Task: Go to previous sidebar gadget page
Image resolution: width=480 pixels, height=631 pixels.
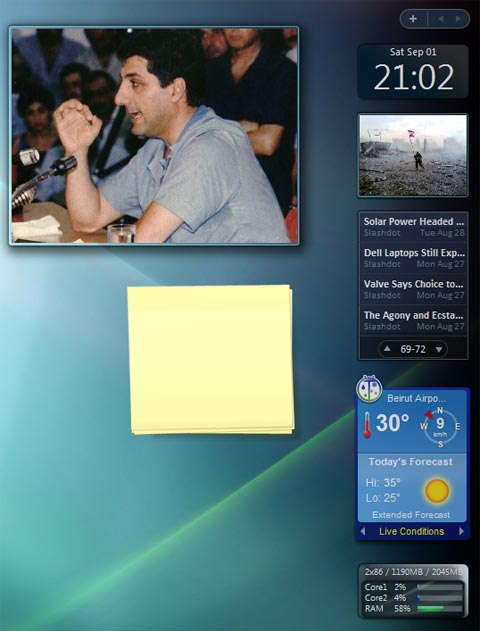Action: click(441, 19)
